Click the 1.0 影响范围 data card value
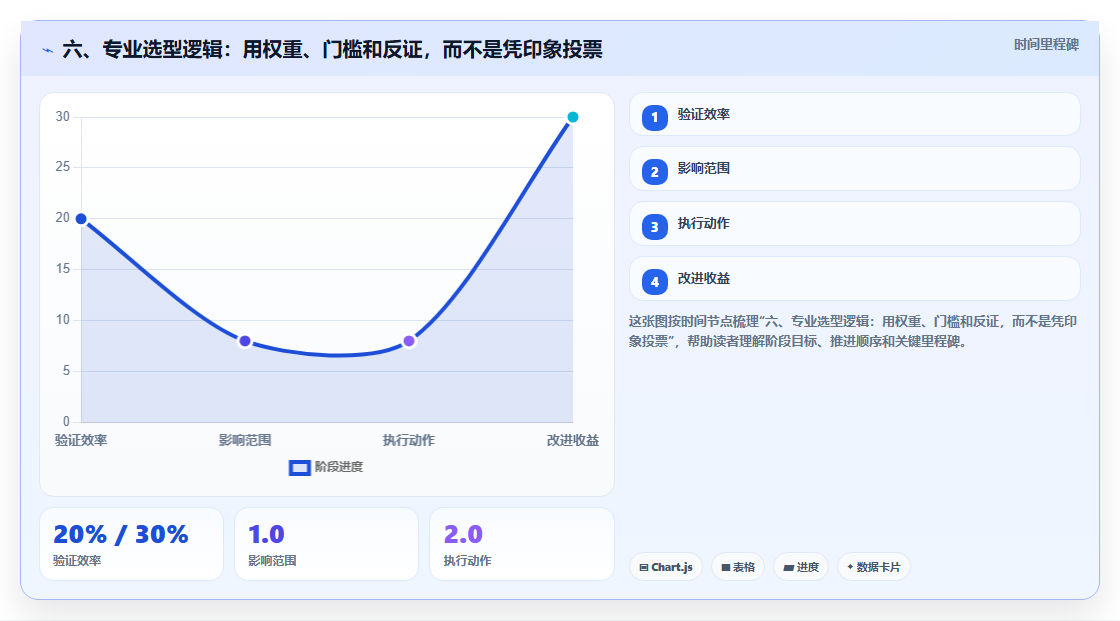 (266, 535)
